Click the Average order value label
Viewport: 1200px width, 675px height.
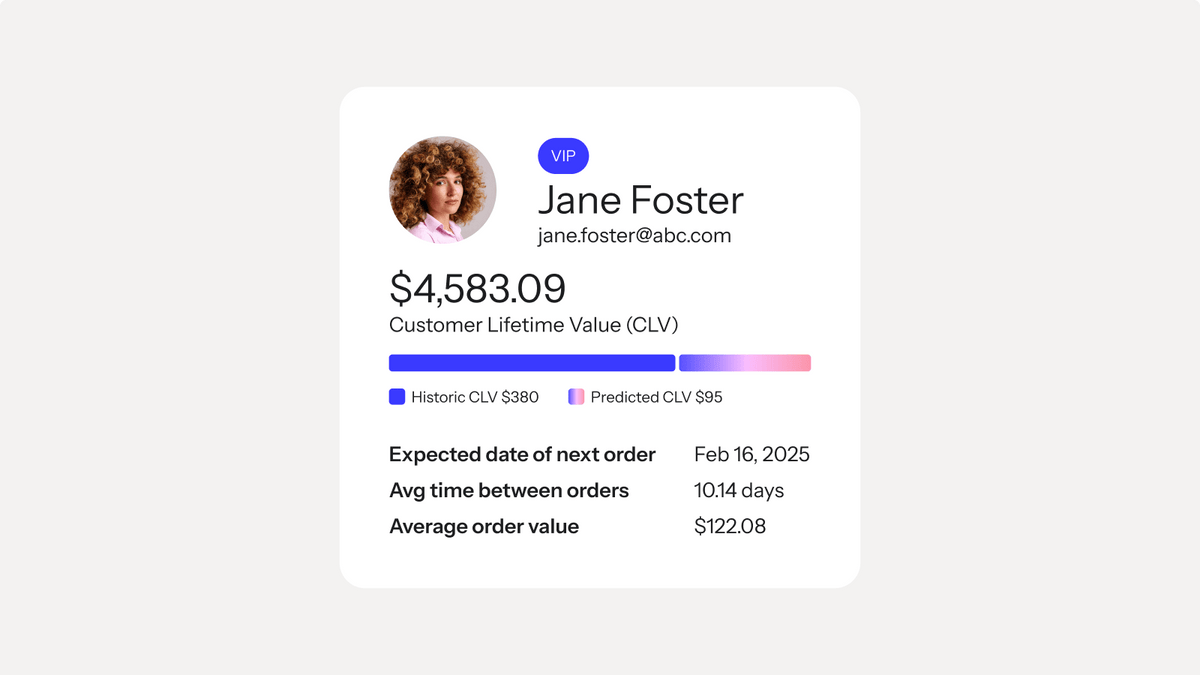pos(484,527)
